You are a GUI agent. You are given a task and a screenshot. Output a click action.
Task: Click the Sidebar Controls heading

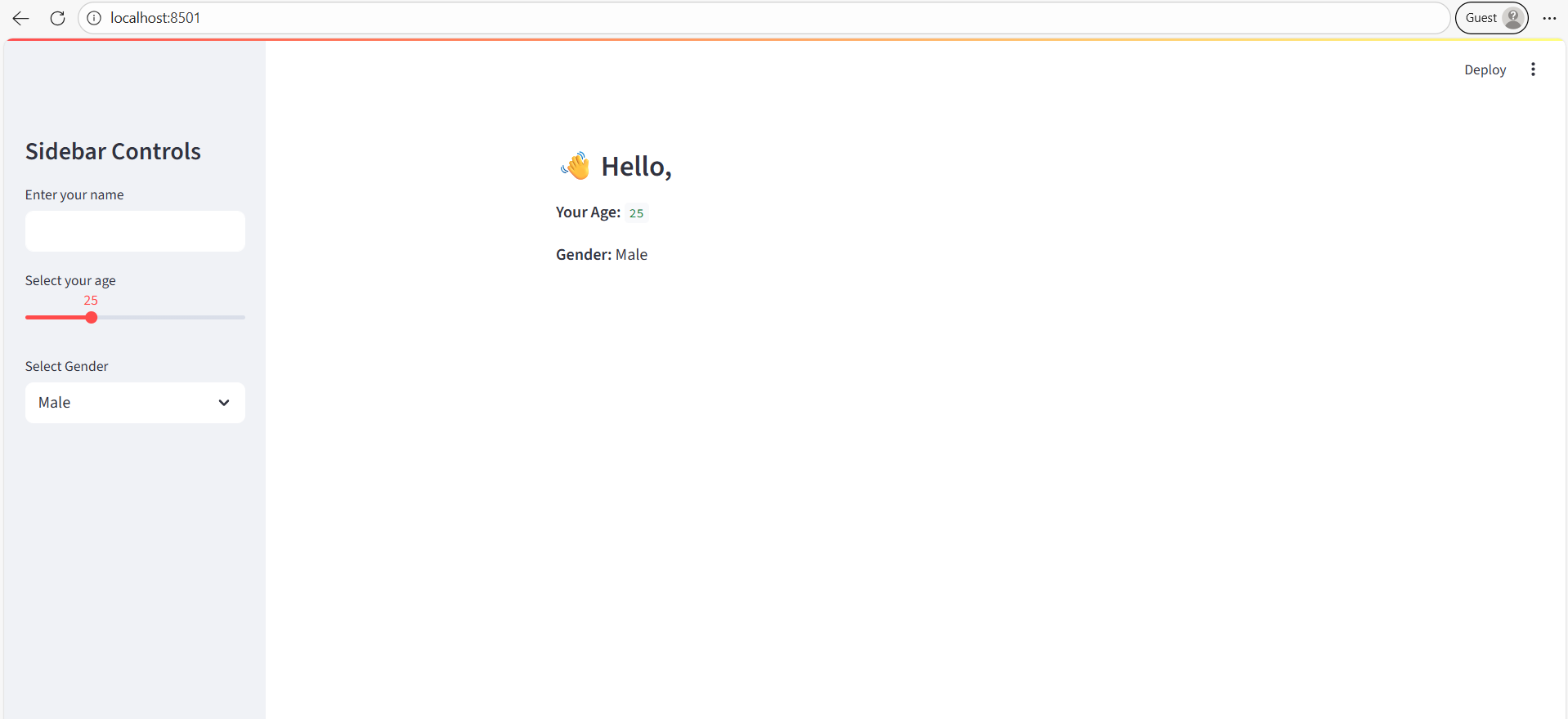[x=113, y=151]
